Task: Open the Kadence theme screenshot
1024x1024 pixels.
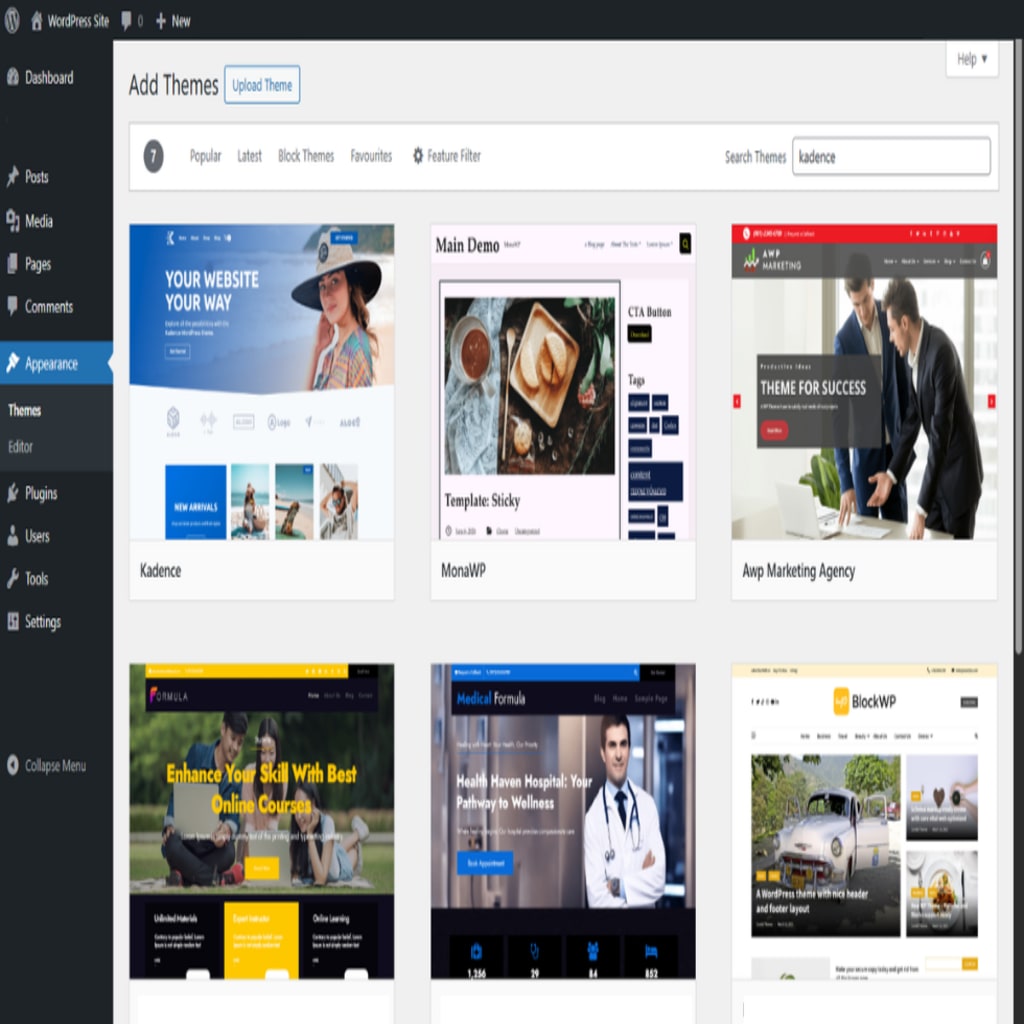Action: coord(261,382)
